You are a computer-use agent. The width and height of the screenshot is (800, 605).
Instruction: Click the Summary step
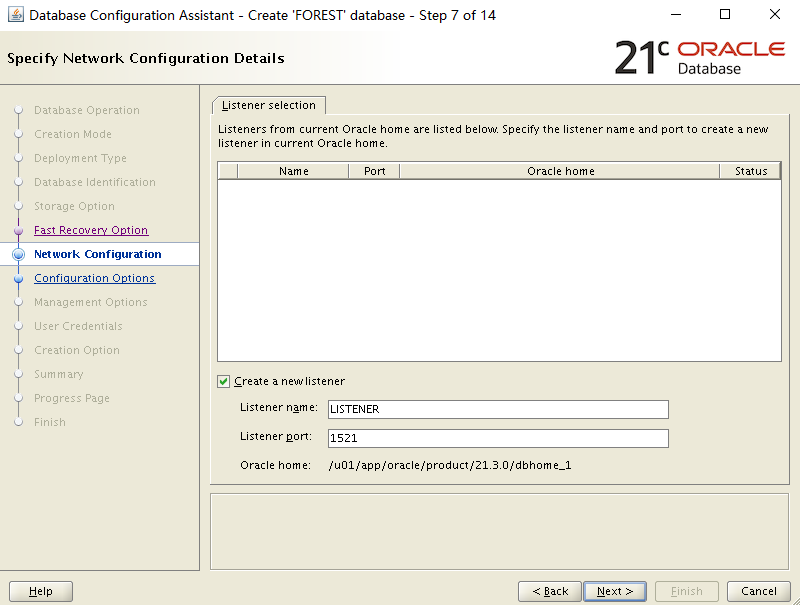click(x=58, y=374)
